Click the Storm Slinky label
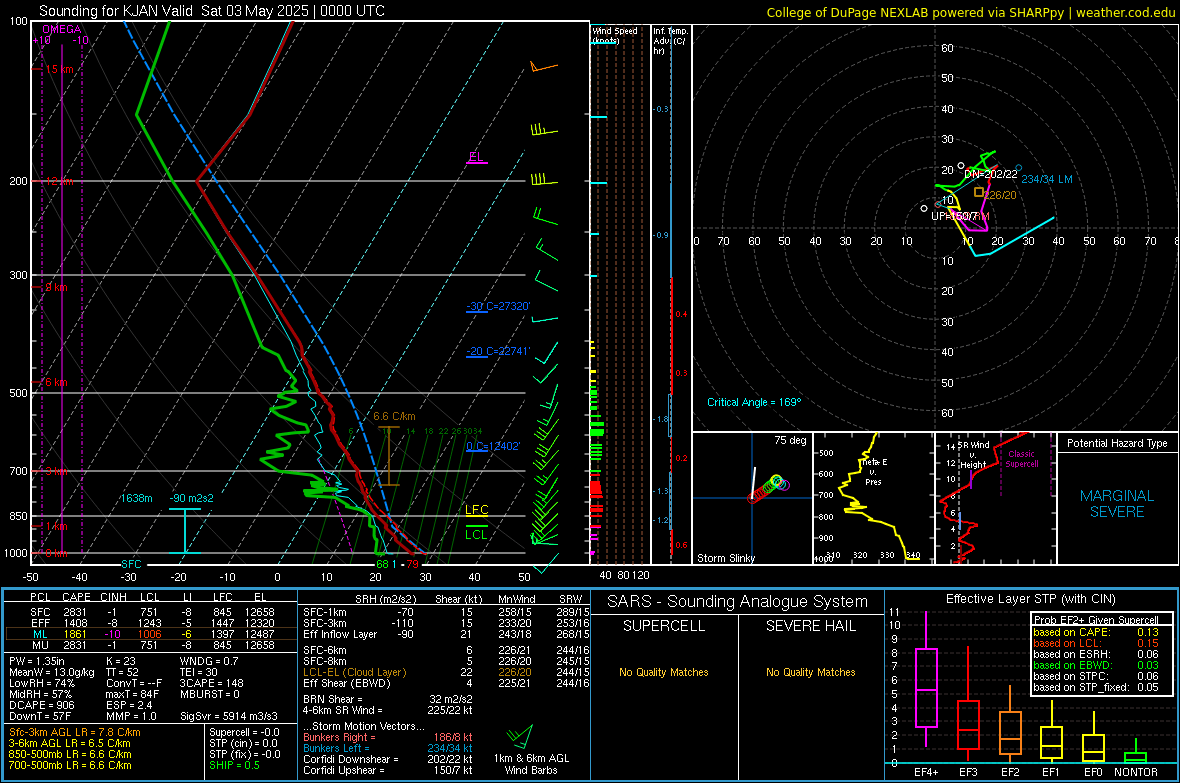Viewport: 1180px width, 783px height. [x=726, y=558]
